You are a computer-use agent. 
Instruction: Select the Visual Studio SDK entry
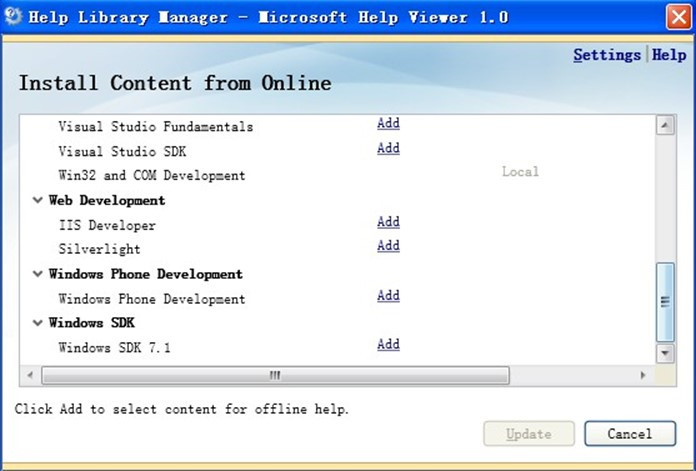[x=123, y=151]
